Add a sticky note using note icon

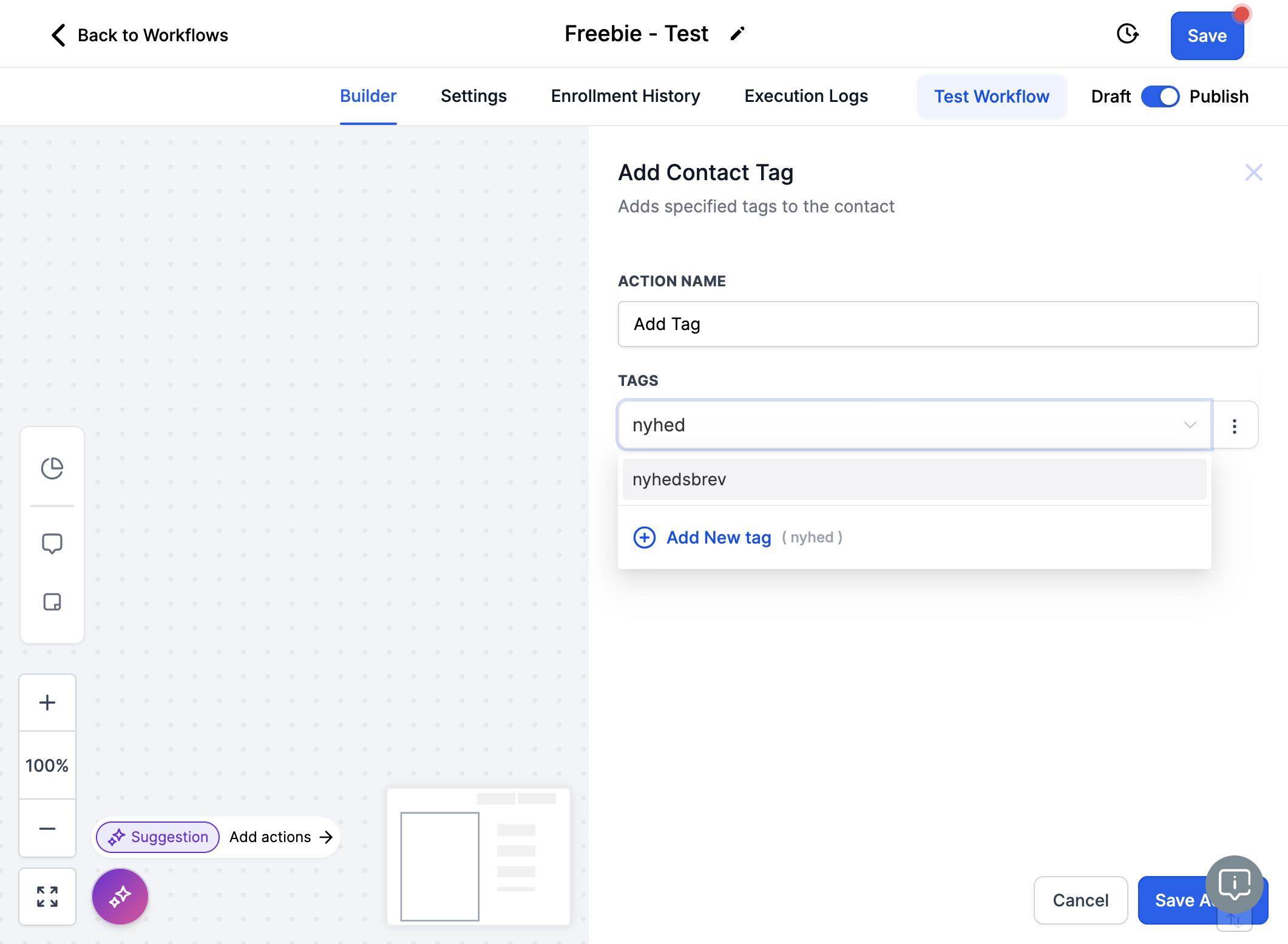pyautogui.click(x=52, y=602)
